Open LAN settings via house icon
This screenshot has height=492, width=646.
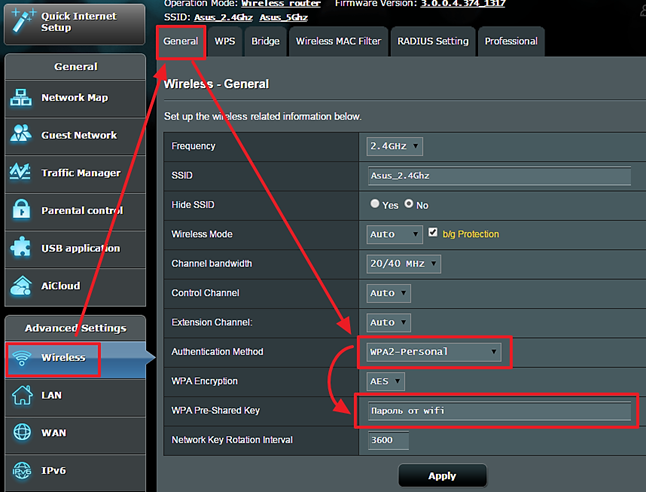22,396
